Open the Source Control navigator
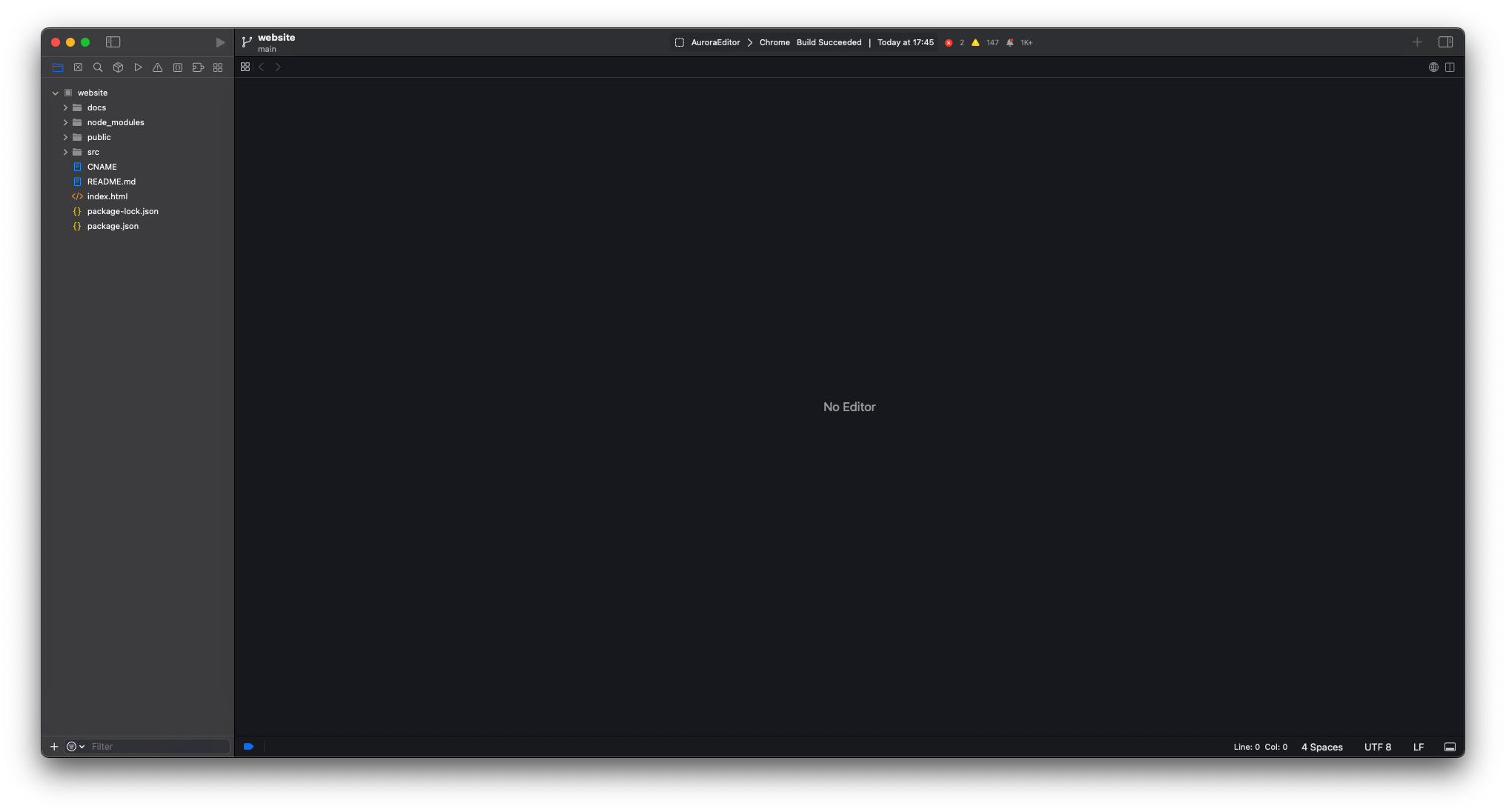The image size is (1506, 812). (79, 67)
